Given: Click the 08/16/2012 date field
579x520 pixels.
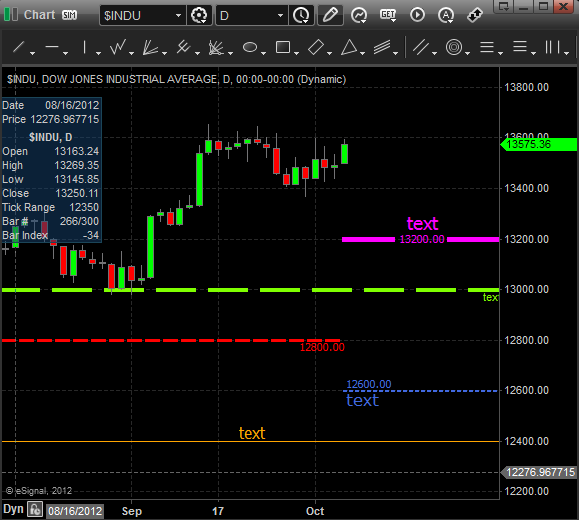Looking at the screenshot, I should coord(75,511).
